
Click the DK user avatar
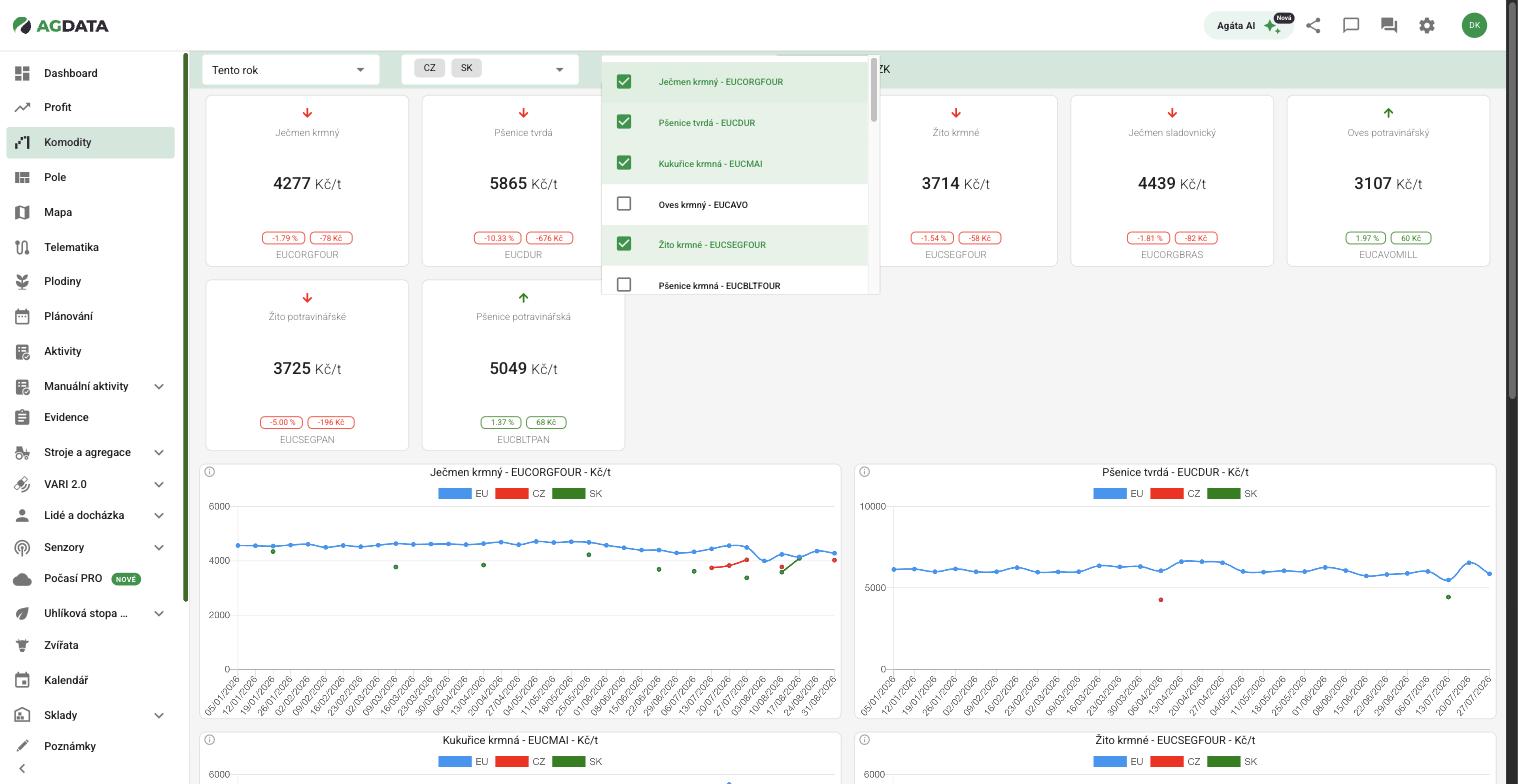pos(1474,26)
